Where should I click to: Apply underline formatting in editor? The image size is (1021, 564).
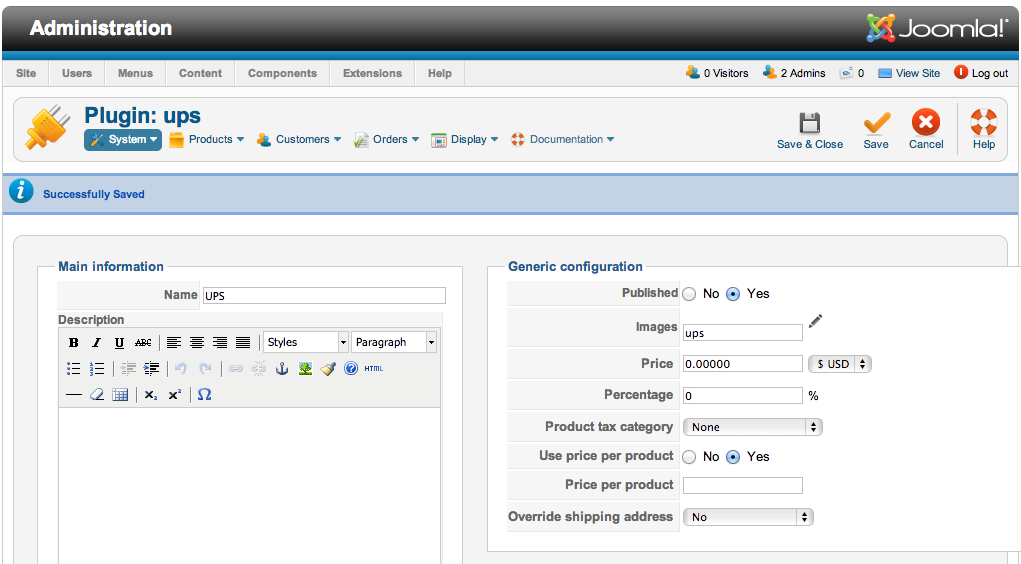click(119, 343)
